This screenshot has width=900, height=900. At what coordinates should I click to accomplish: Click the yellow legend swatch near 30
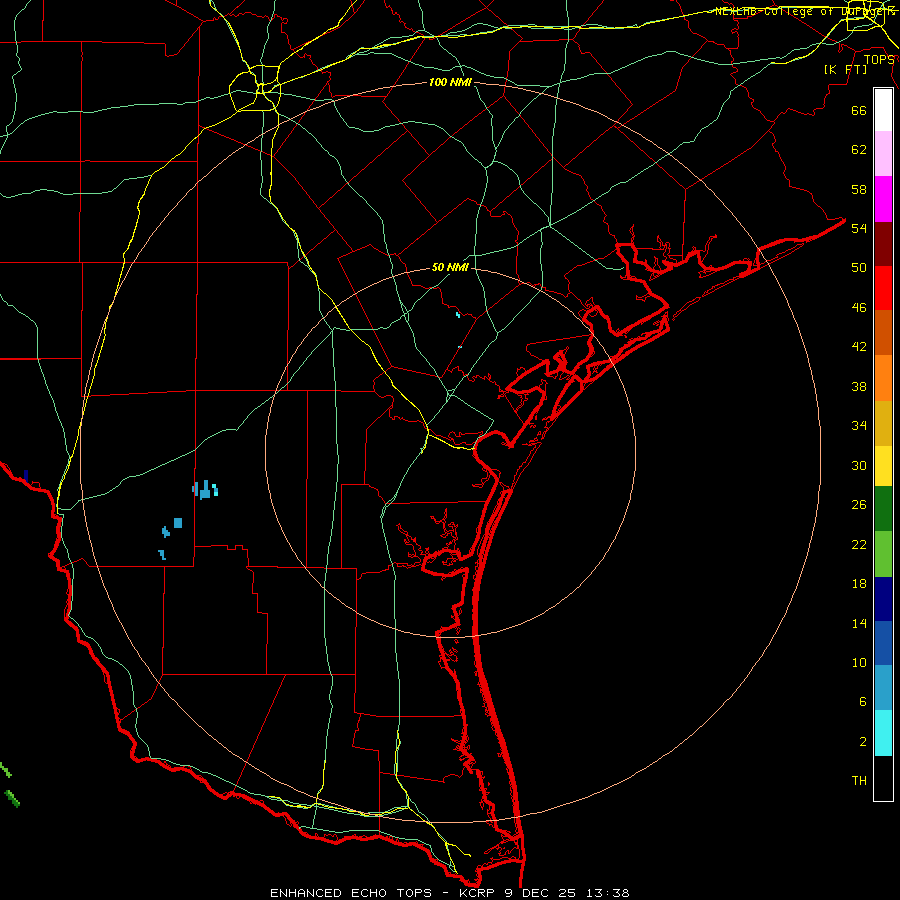(883, 465)
